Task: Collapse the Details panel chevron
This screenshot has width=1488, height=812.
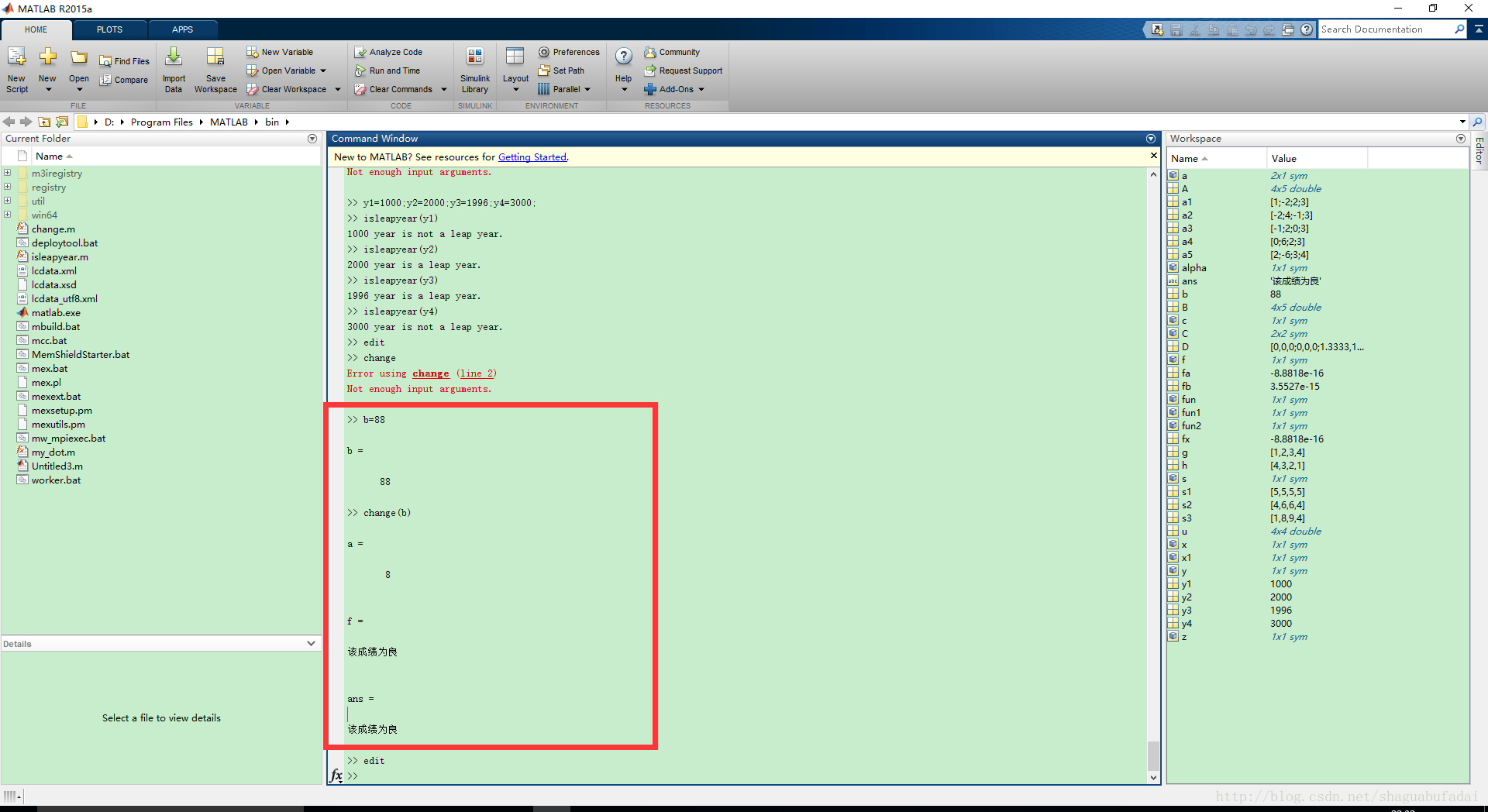Action: [311, 644]
